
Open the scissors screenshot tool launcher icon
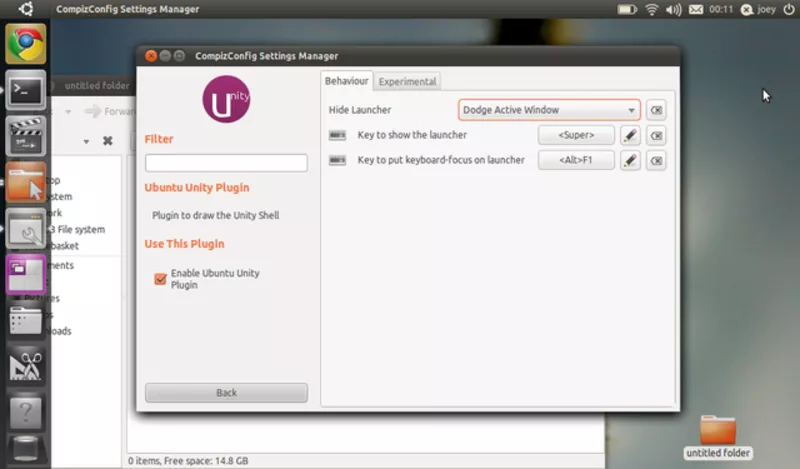click(26, 366)
